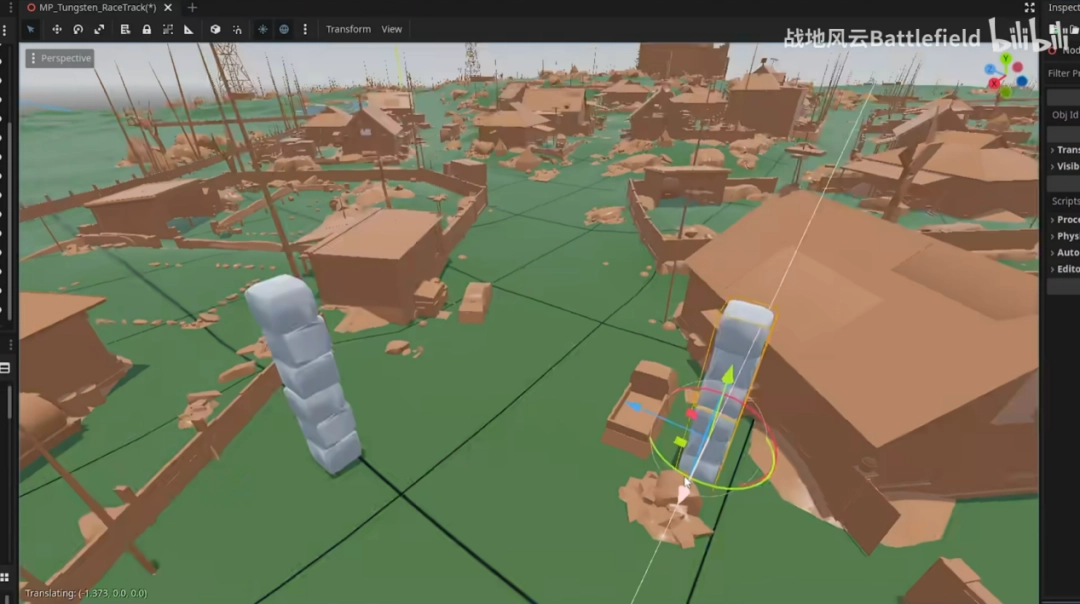
Task: Activate the Select mode arrow tool
Action: coord(31,29)
